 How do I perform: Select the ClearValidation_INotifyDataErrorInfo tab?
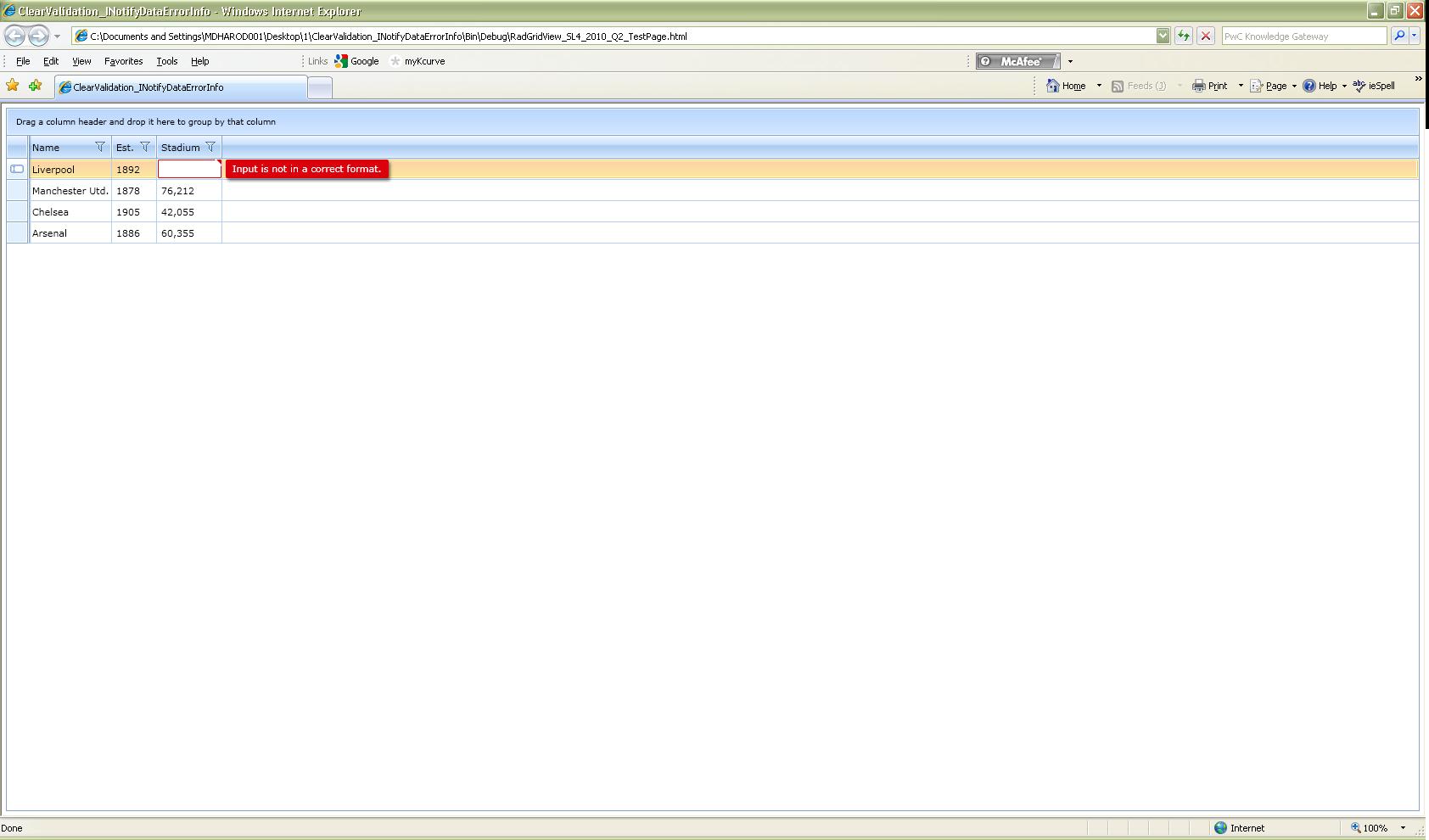click(181, 87)
